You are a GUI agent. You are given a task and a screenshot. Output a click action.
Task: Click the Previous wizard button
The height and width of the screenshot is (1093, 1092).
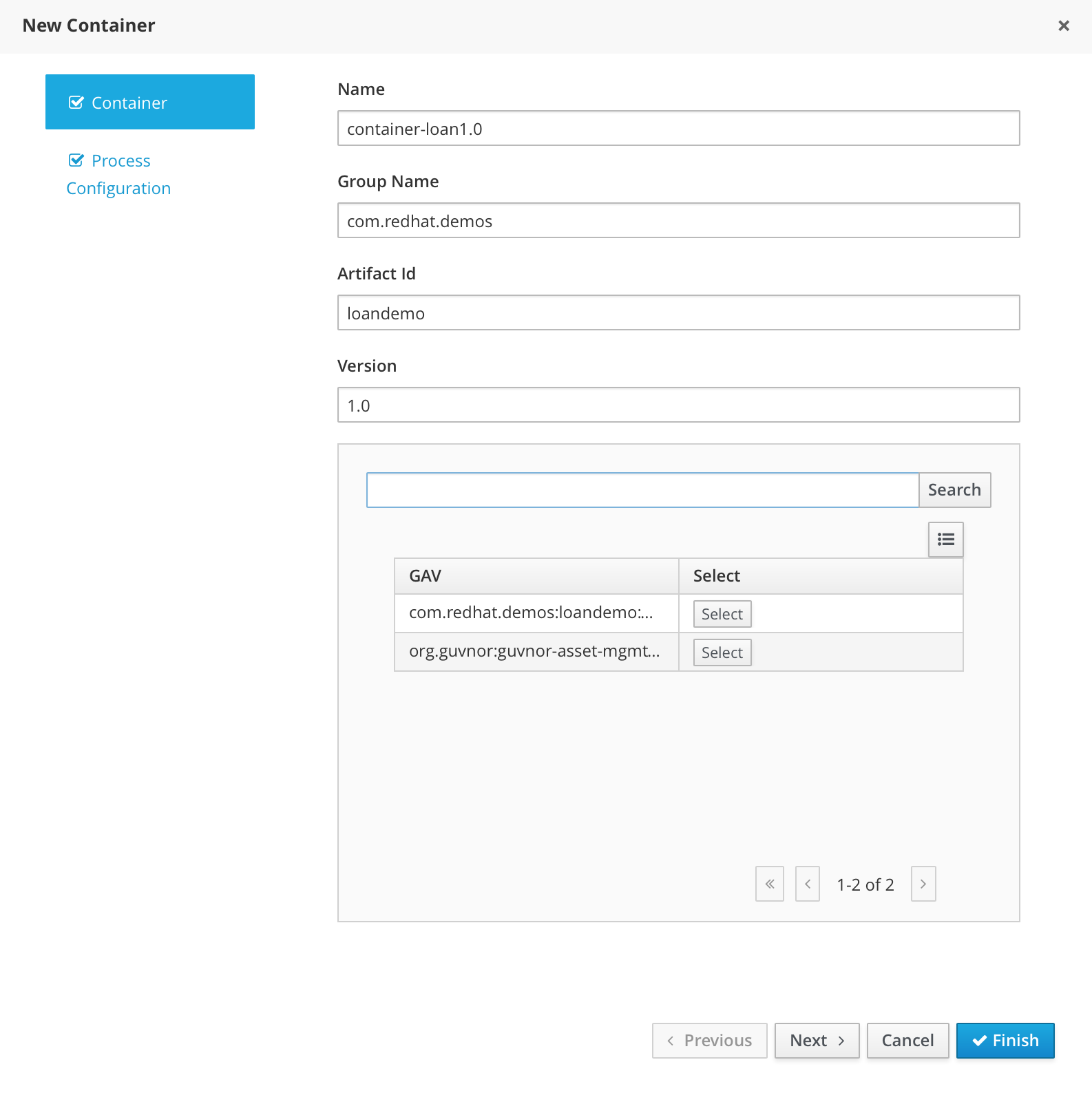click(709, 1041)
